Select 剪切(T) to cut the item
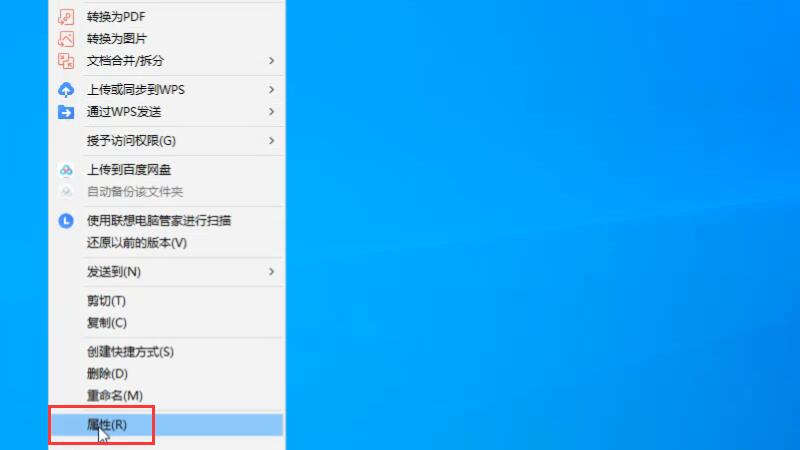This screenshot has width=800, height=450. [x=106, y=301]
